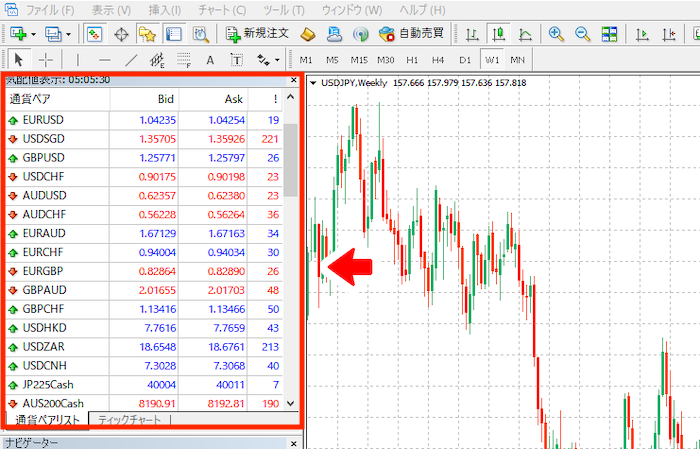Open the MetaEditor gold book icon

coord(308,34)
